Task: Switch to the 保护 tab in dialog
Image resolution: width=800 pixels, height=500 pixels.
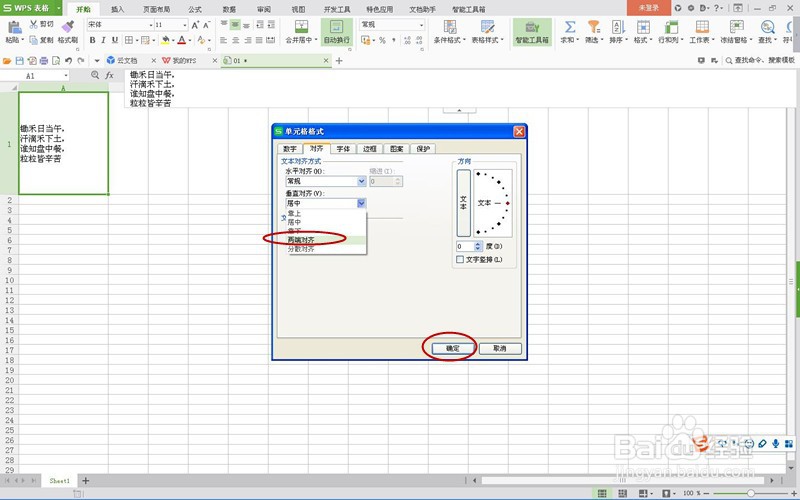Action: [x=423, y=148]
